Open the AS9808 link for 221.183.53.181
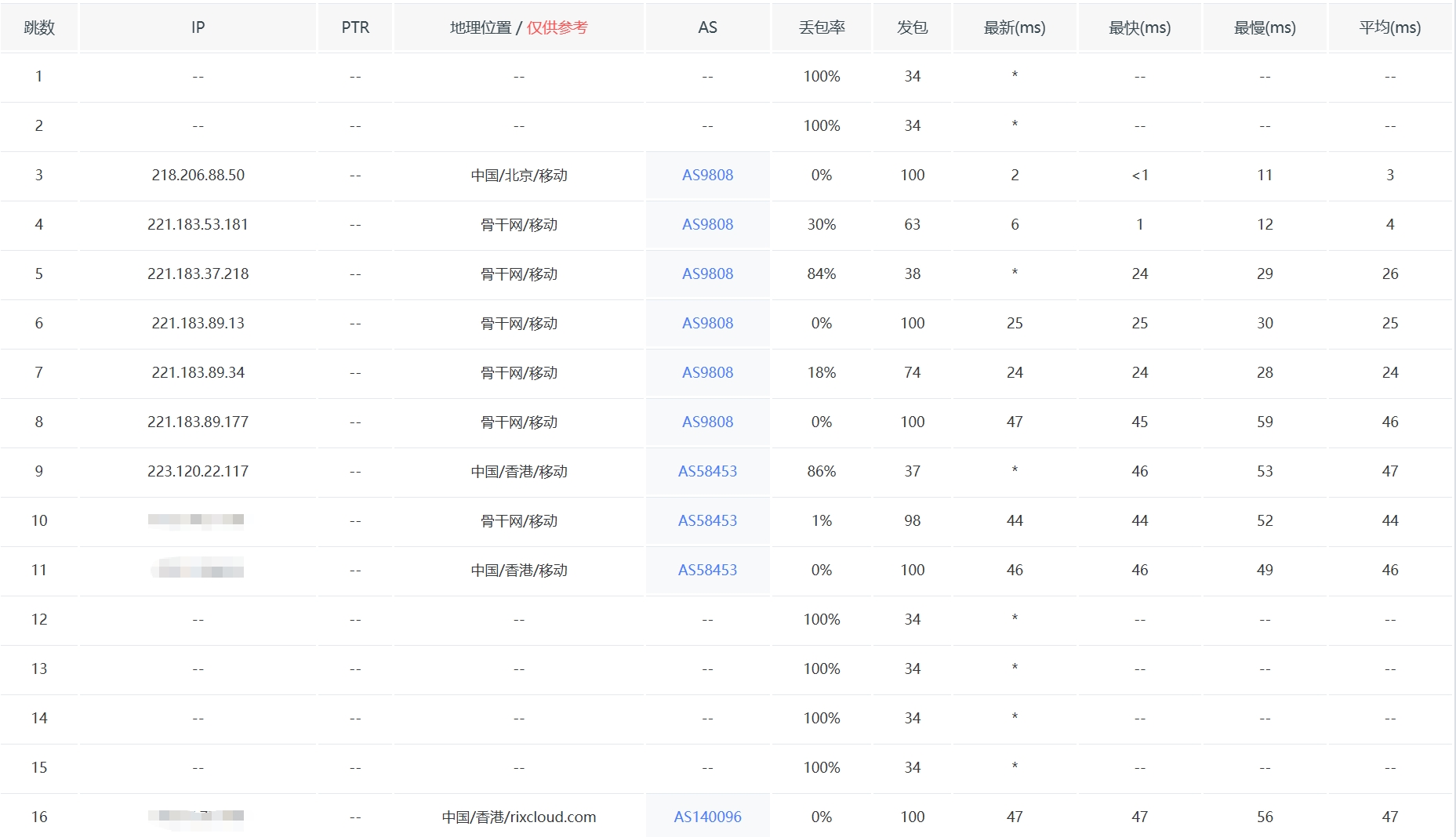 [x=707, y=224]
